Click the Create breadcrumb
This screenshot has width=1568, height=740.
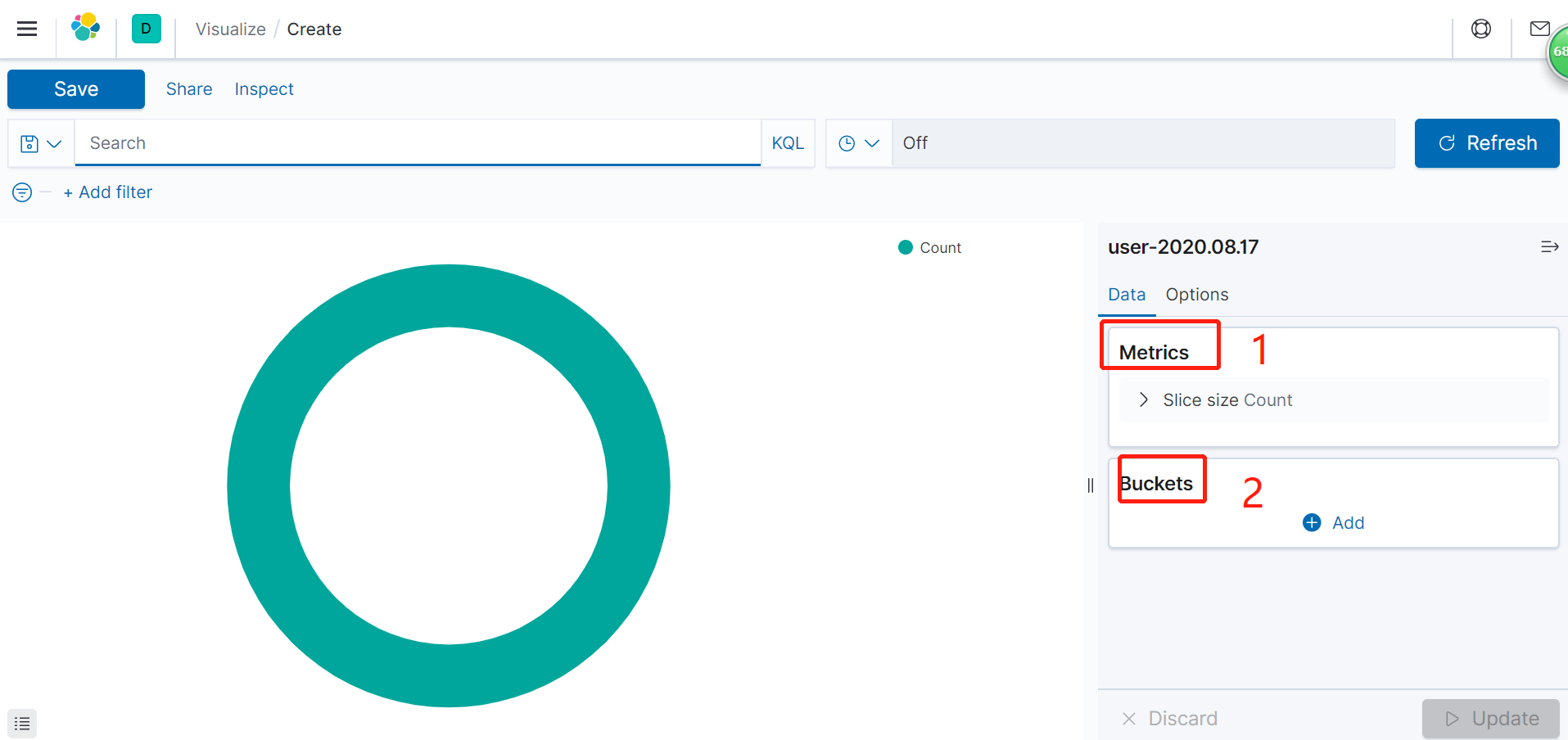314,29
